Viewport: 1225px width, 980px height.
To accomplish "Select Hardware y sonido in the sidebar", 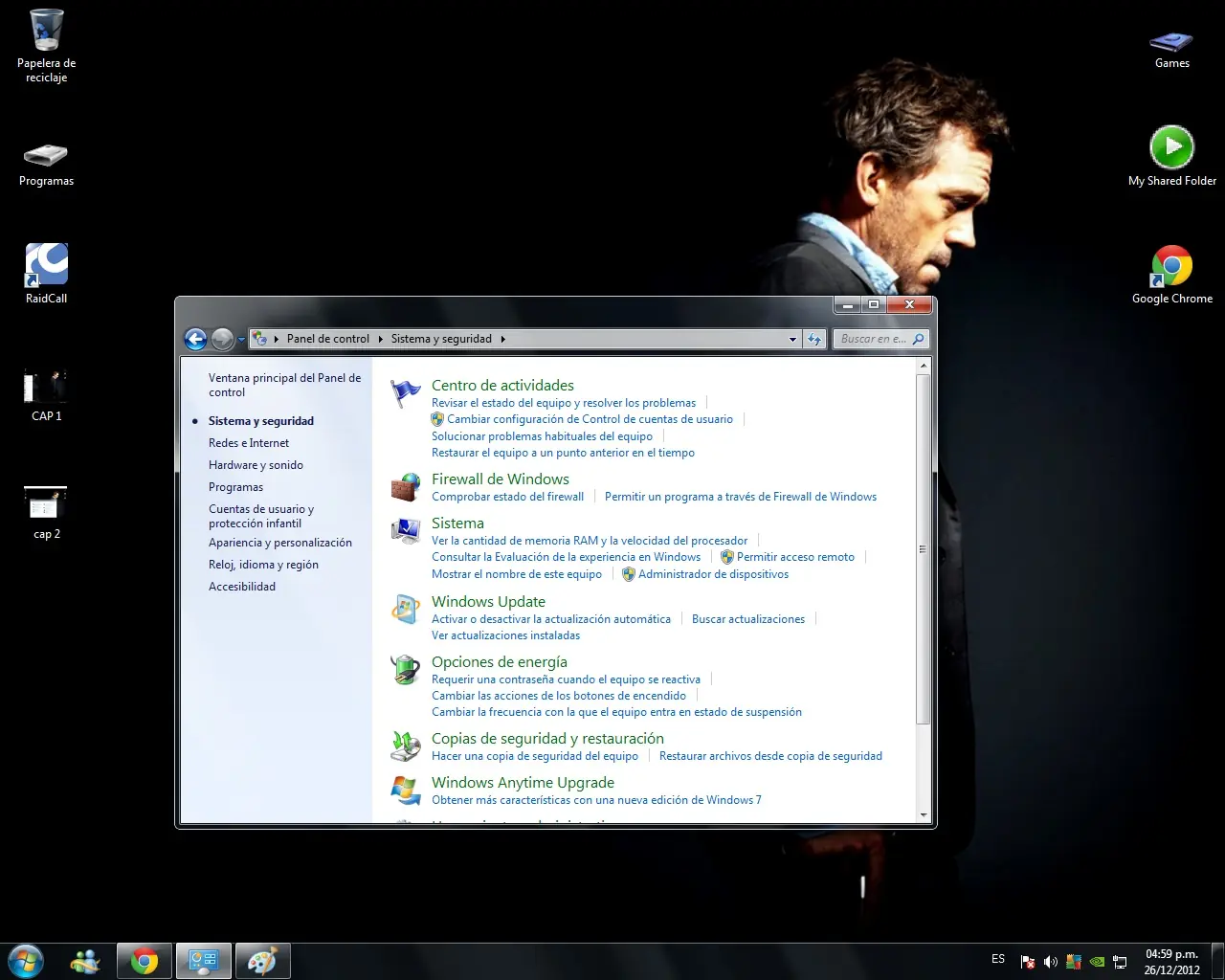I will click(x=256, y=465).
